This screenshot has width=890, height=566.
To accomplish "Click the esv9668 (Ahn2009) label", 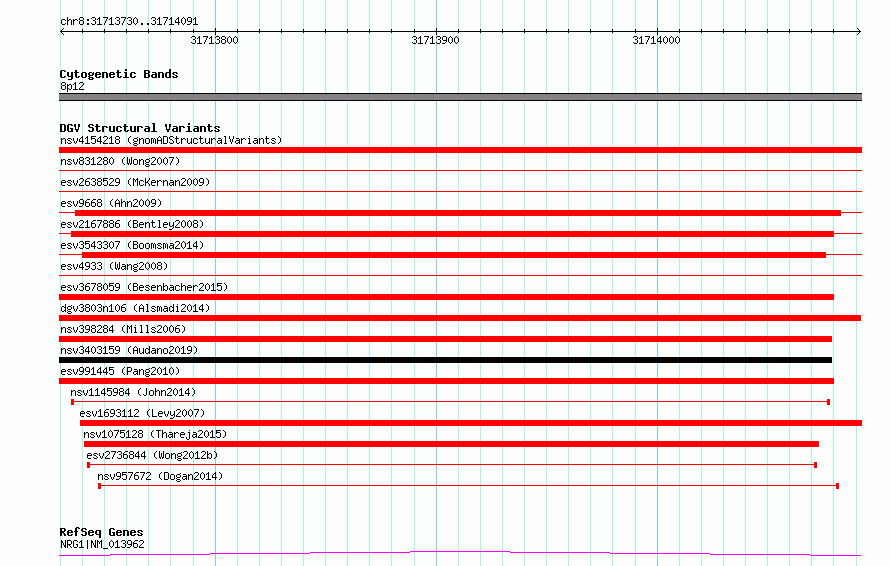I will (111, 203).
